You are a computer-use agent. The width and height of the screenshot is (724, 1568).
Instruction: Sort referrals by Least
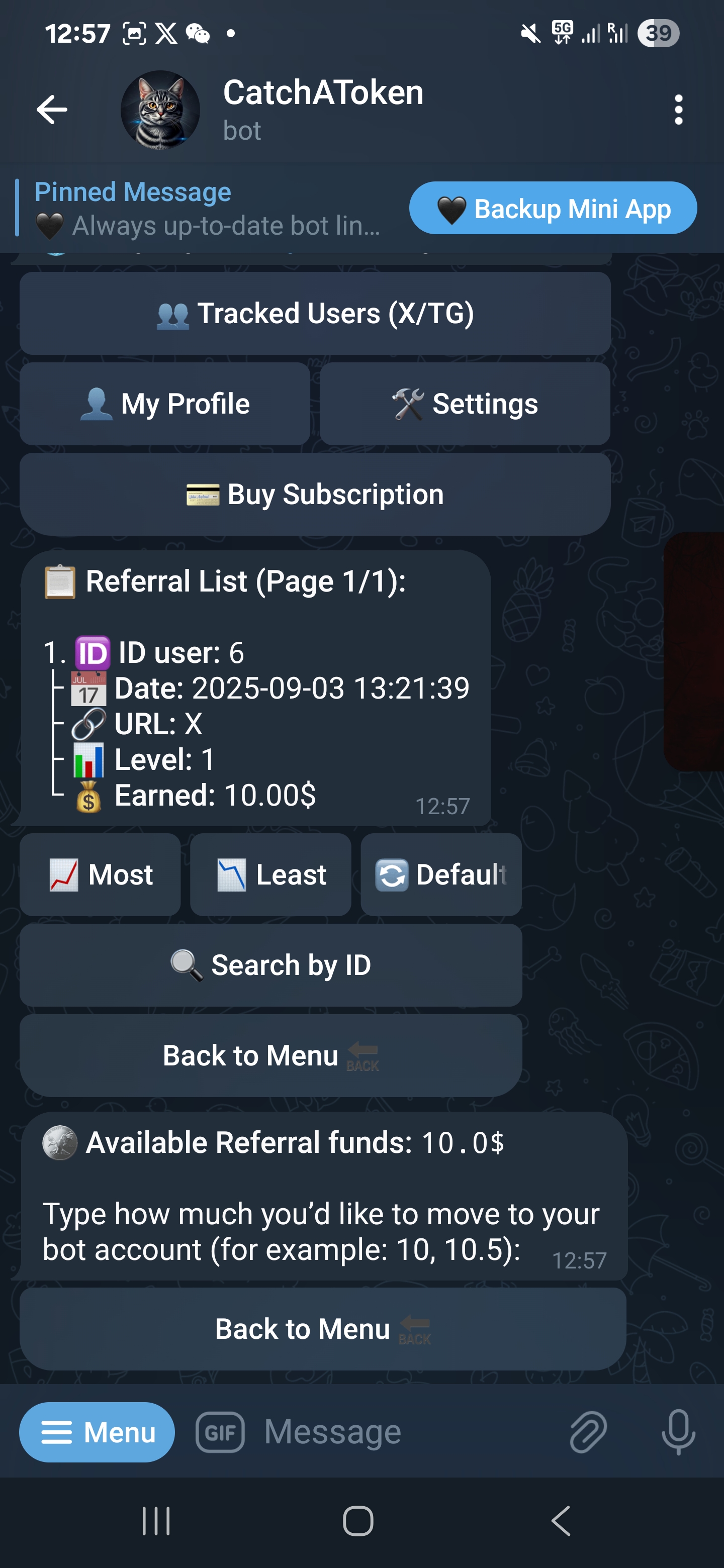pyautogui.click(x=270, y=874)
